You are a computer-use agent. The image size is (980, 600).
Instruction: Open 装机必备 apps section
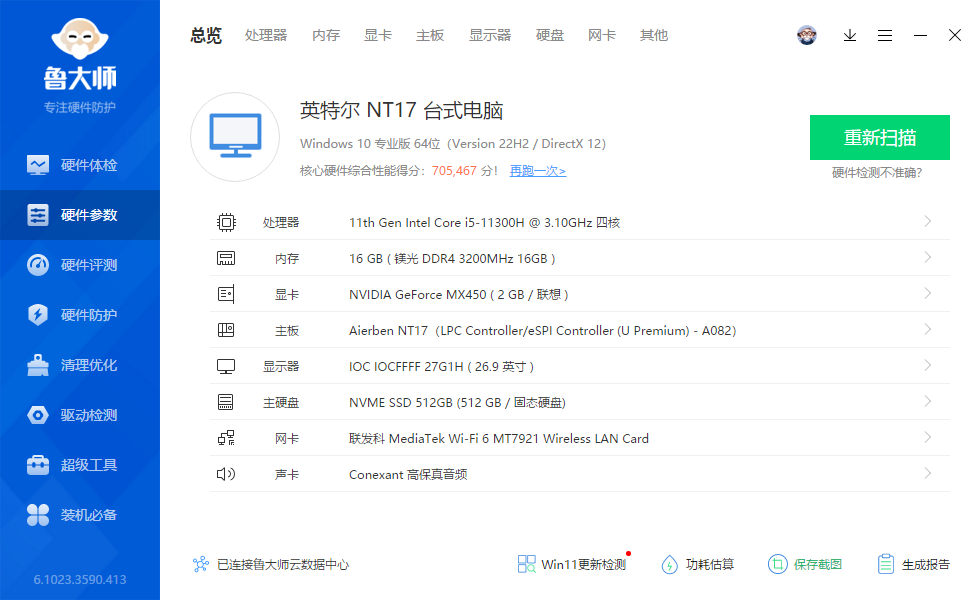click(79, 515)
